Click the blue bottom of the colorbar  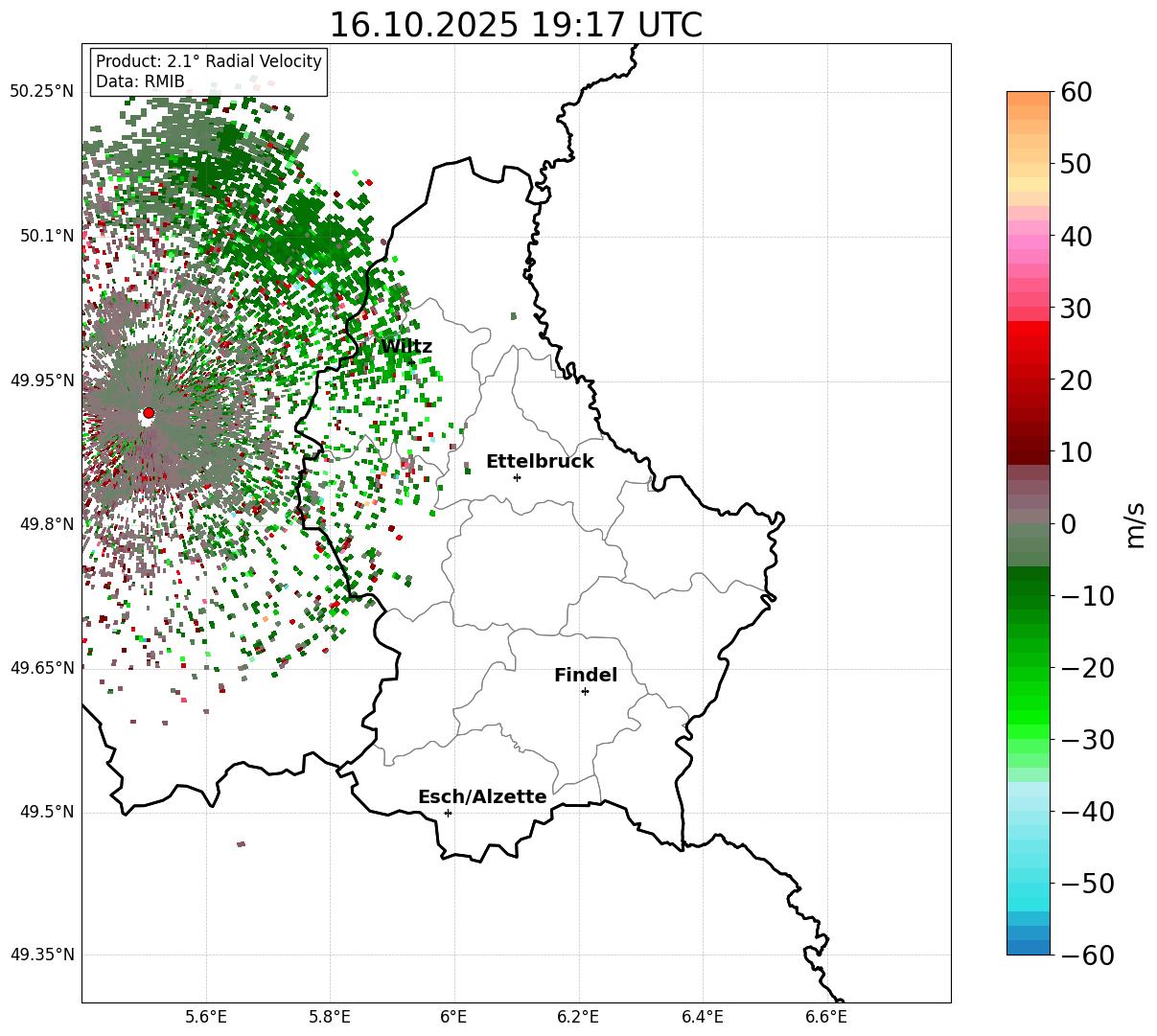[1029, 947]
